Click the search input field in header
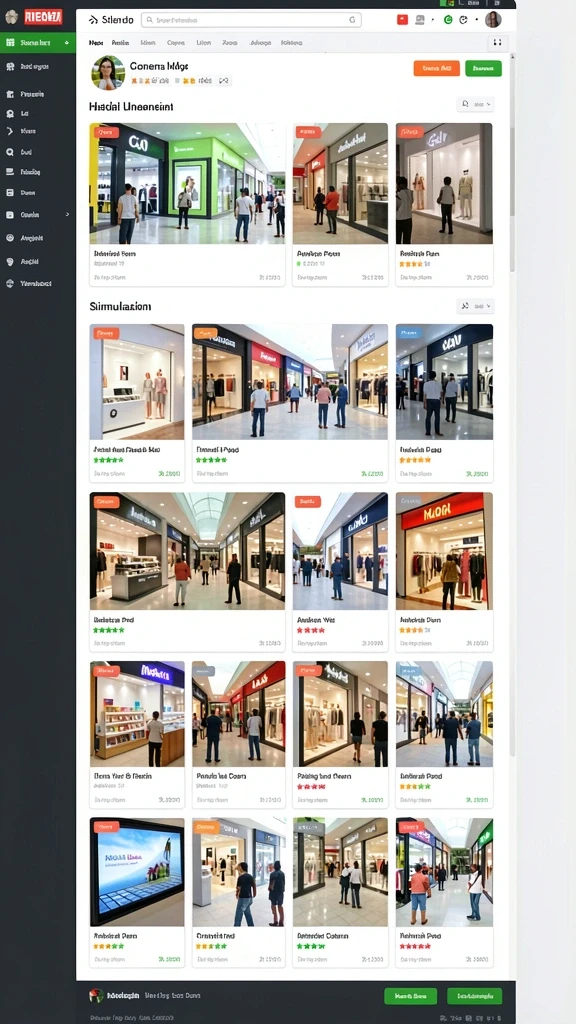This screenshot has height=1024, width=576. coord(251,20)
